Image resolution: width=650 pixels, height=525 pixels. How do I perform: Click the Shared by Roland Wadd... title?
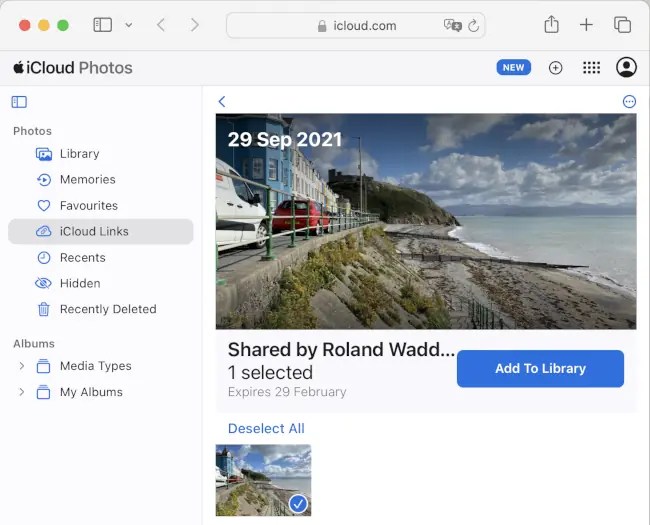(x=341, y=350)
